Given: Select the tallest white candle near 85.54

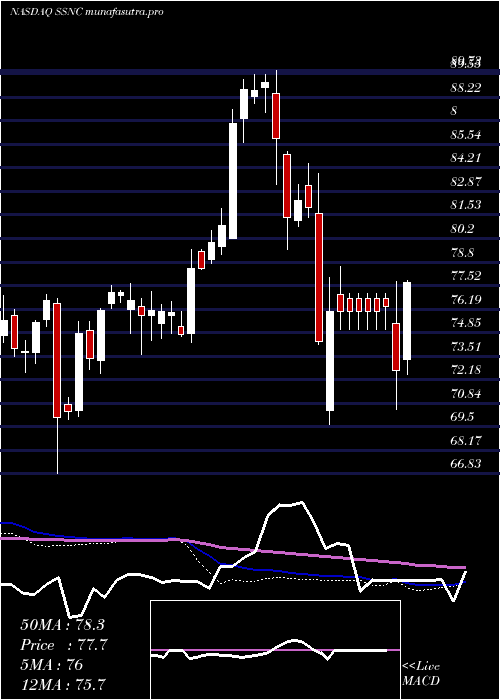Looking at the screenshot, I should 233,181.
